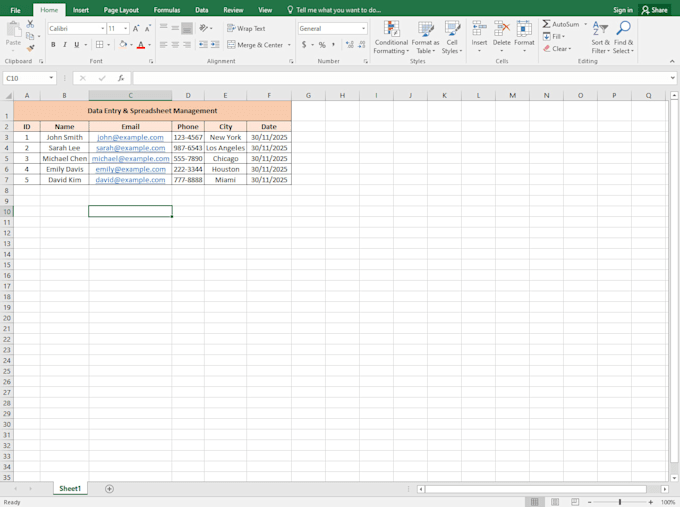Open Sort & Filter menu
Image resolution: width=680 pixels, height=507 pixels.
point(600,37)
